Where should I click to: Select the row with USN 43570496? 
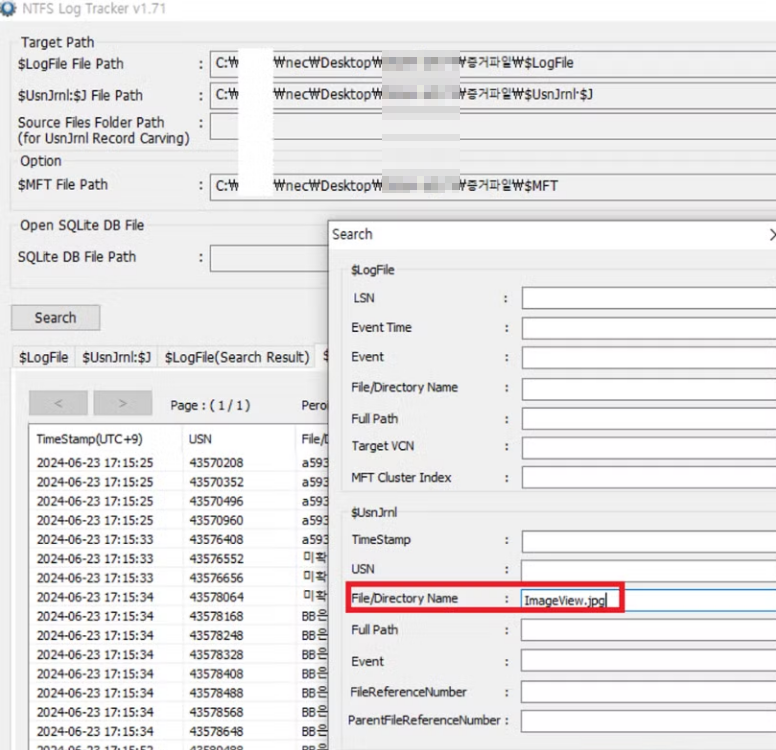[x=179, y=501]
